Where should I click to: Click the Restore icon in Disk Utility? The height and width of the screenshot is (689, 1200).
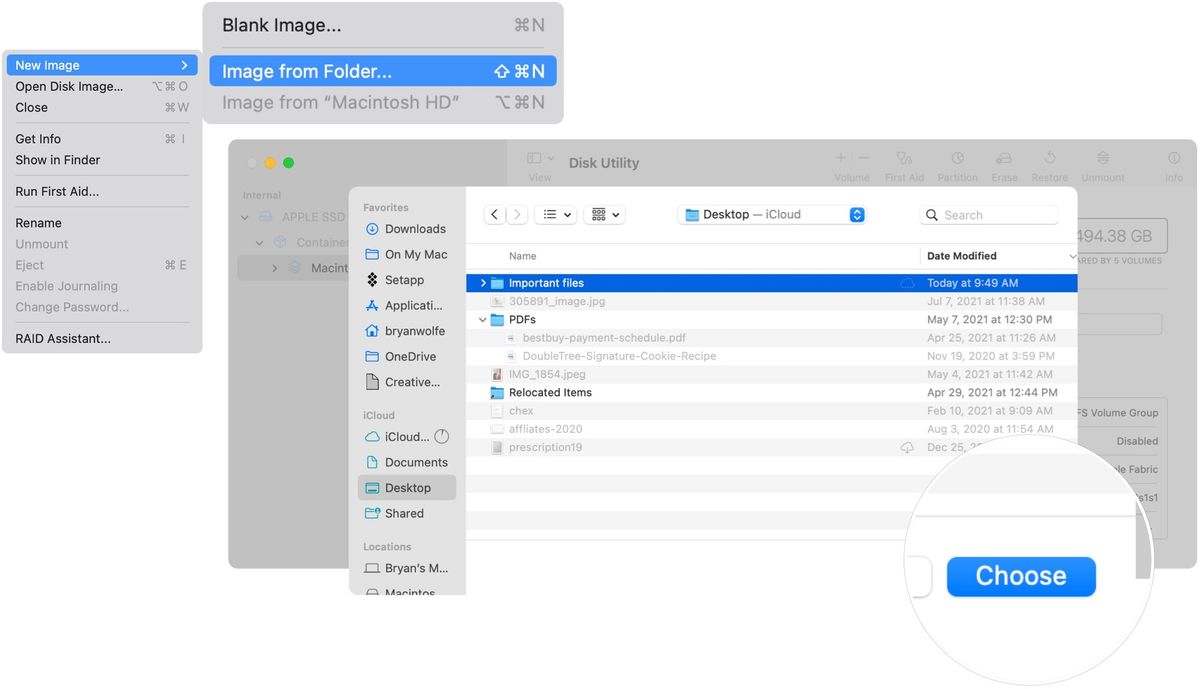1049,158
